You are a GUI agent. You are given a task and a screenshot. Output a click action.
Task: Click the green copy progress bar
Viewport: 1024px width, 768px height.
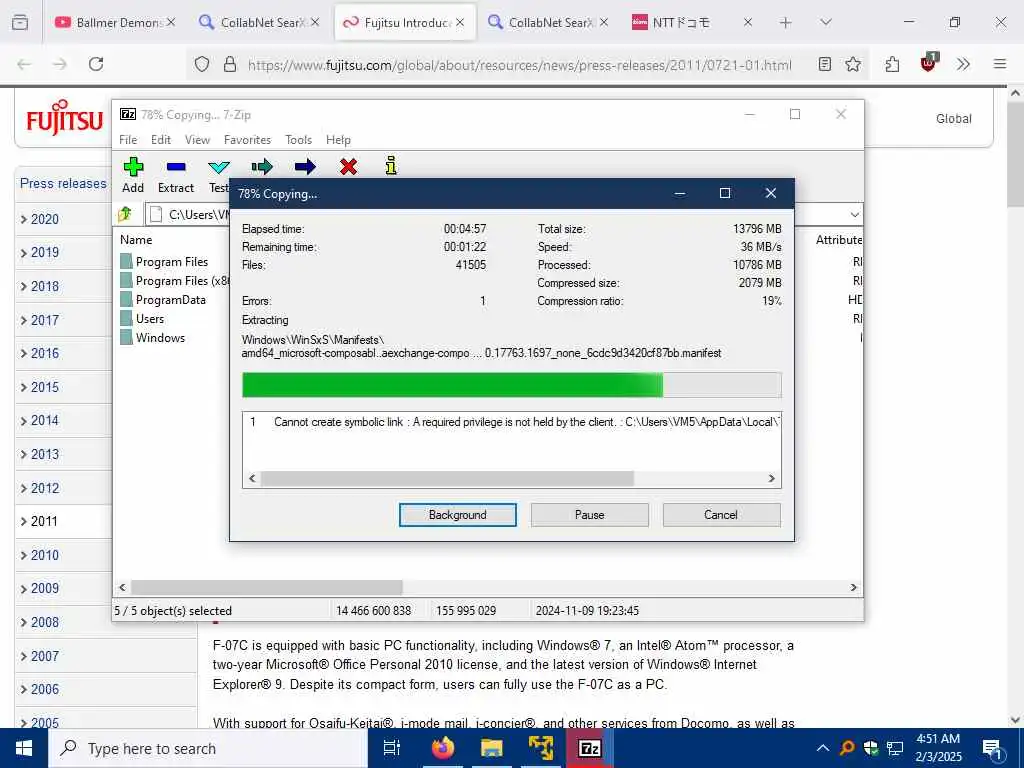[x=511, y=385]
